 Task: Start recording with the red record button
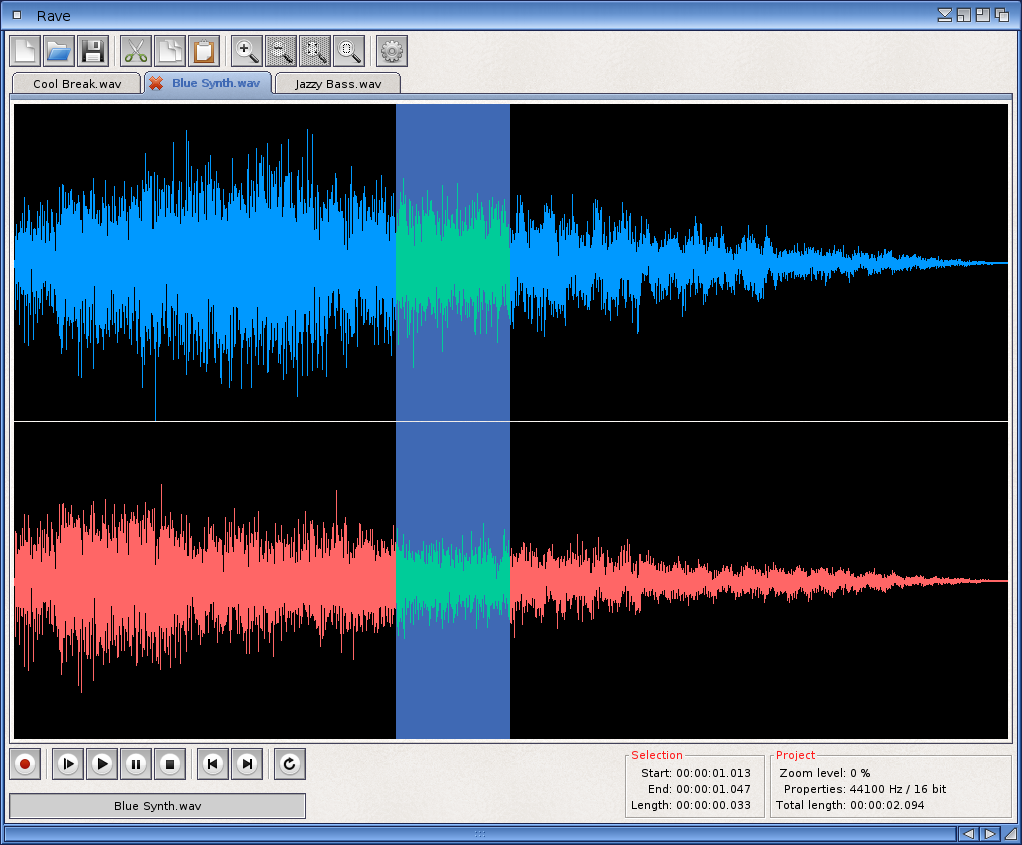pyautogui.click(x=25, y=764)
